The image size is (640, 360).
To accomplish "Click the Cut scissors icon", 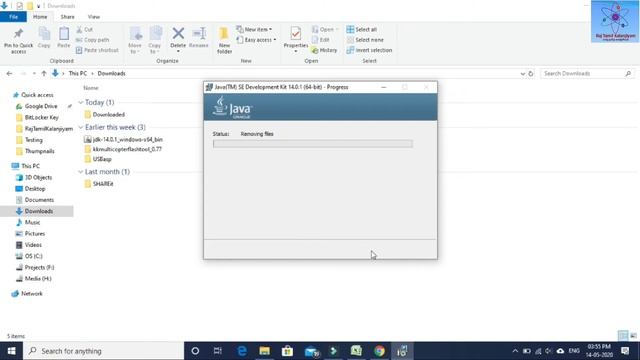I will (79, 29).
